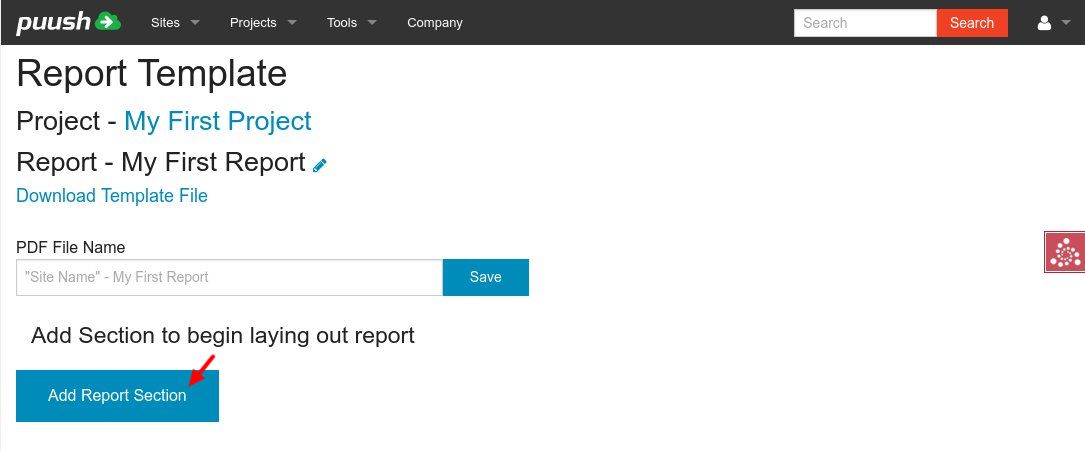This screenshot has width=1085, height=451.
Task: Expand the Tools dropdown arrow
Action: (x=372, y=23)
